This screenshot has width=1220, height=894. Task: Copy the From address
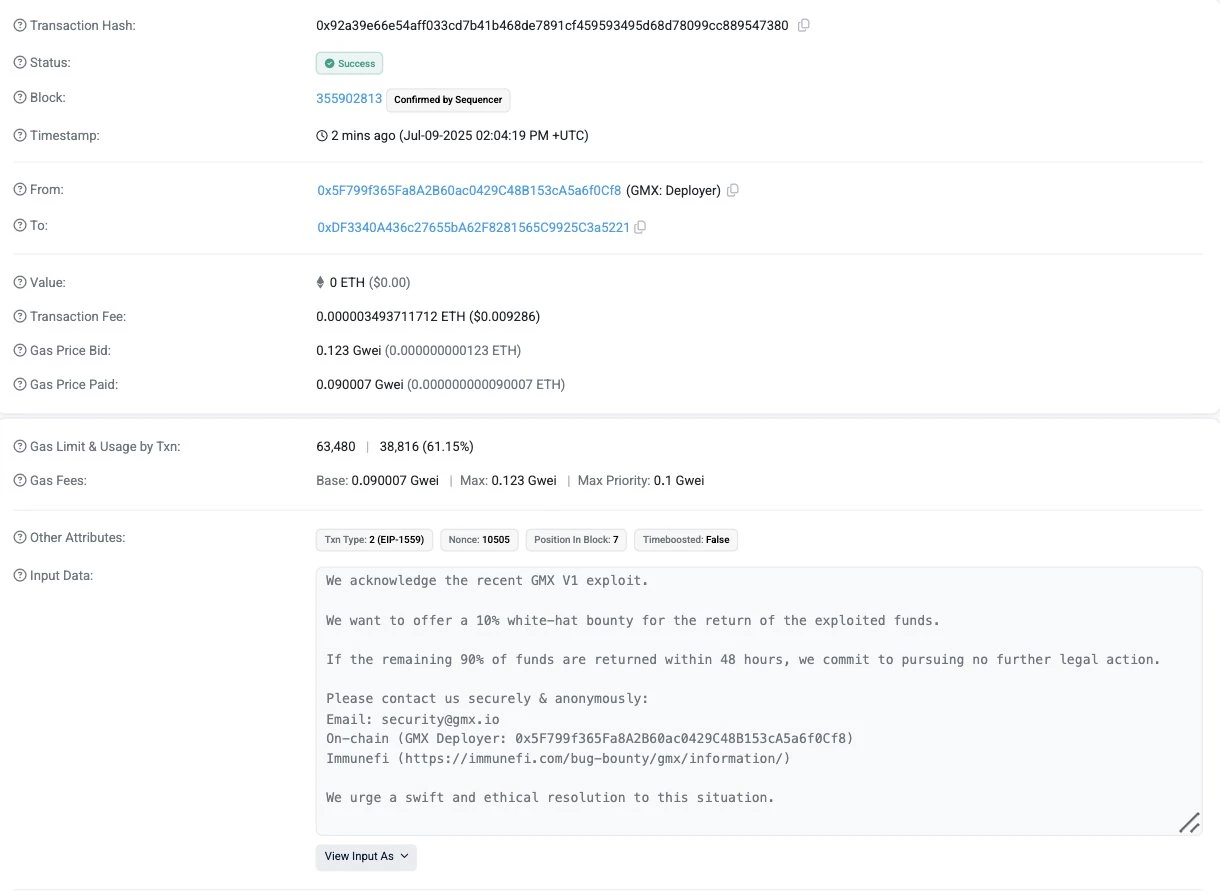[x=732, y=190]
